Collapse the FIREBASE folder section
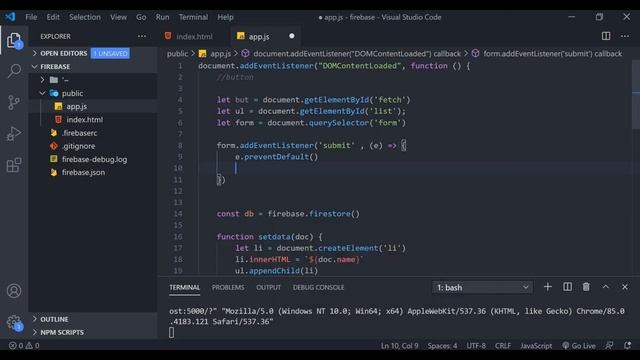 (93, 67)
